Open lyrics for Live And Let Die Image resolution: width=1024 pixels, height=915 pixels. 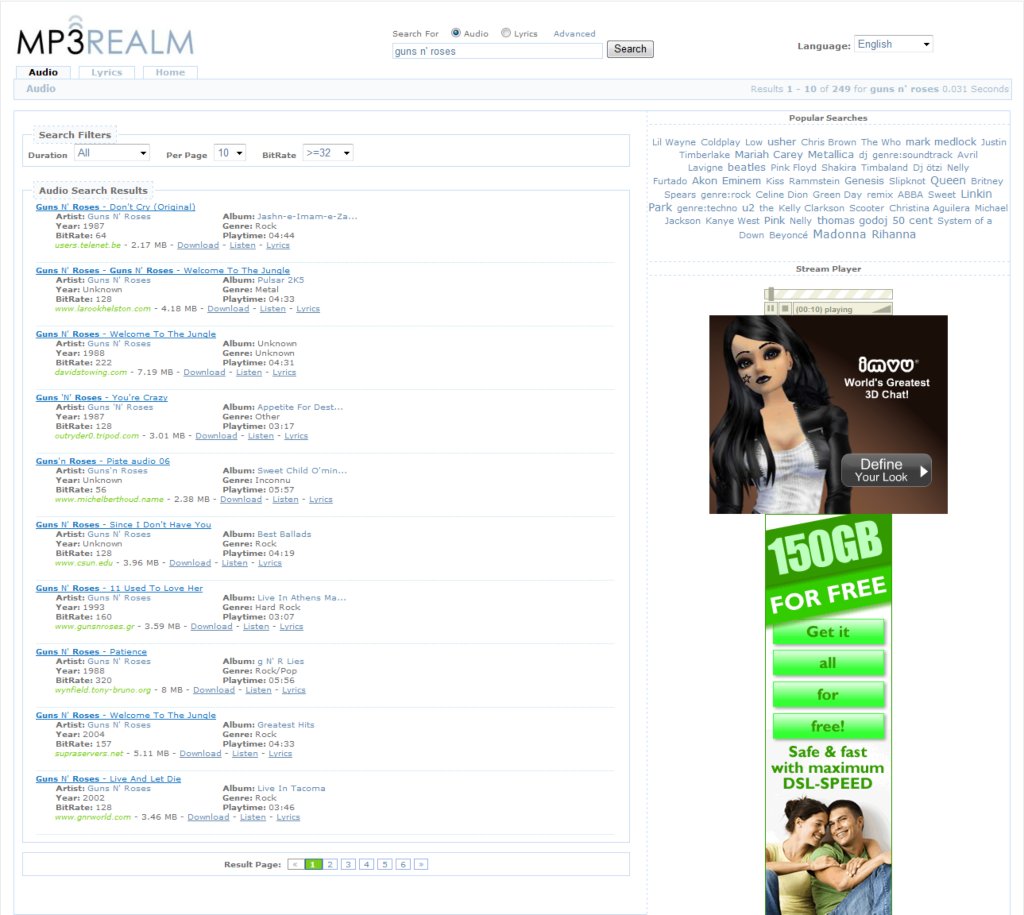288,818
